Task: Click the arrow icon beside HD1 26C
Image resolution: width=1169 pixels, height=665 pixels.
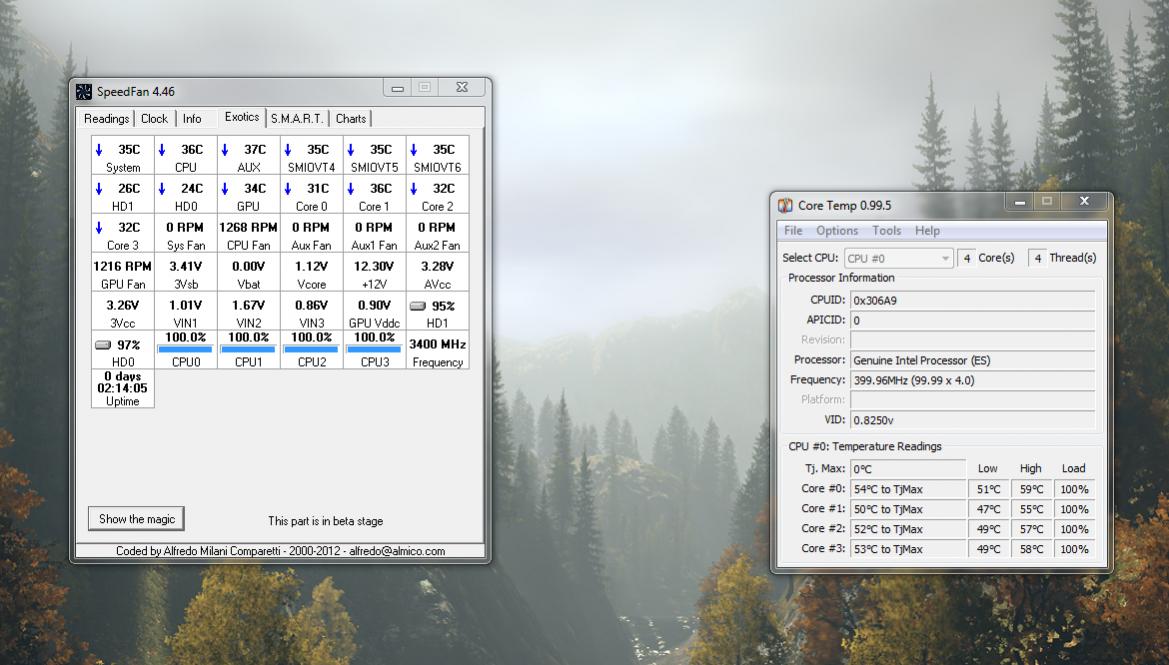Action: coord(99,189)
